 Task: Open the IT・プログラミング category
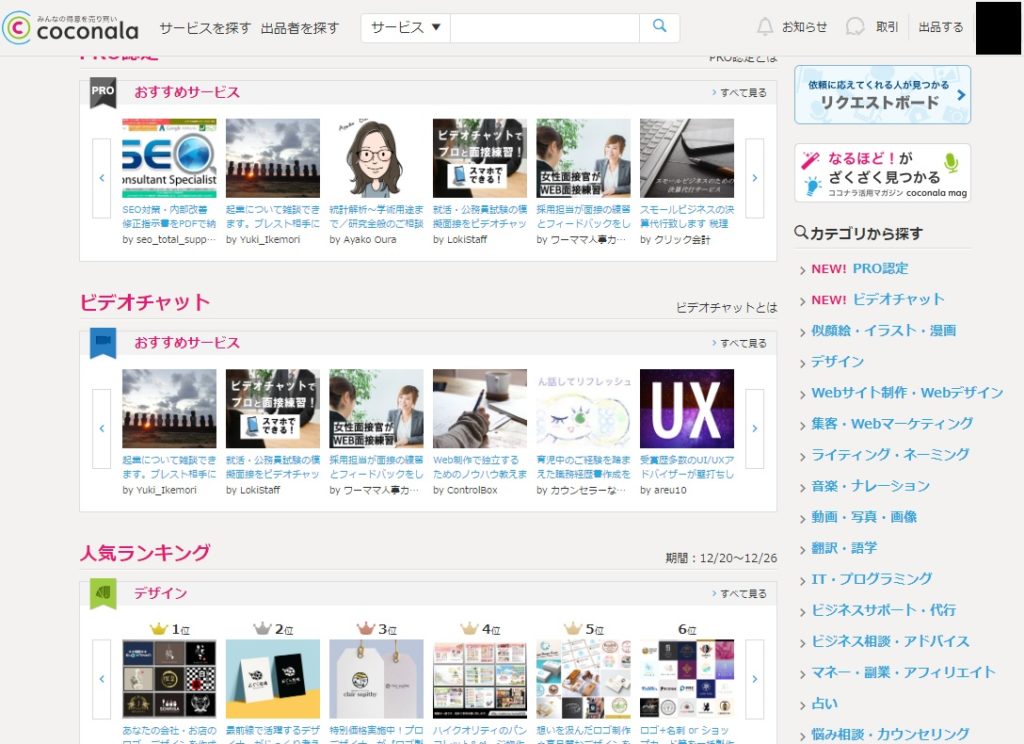pos(871,579)
